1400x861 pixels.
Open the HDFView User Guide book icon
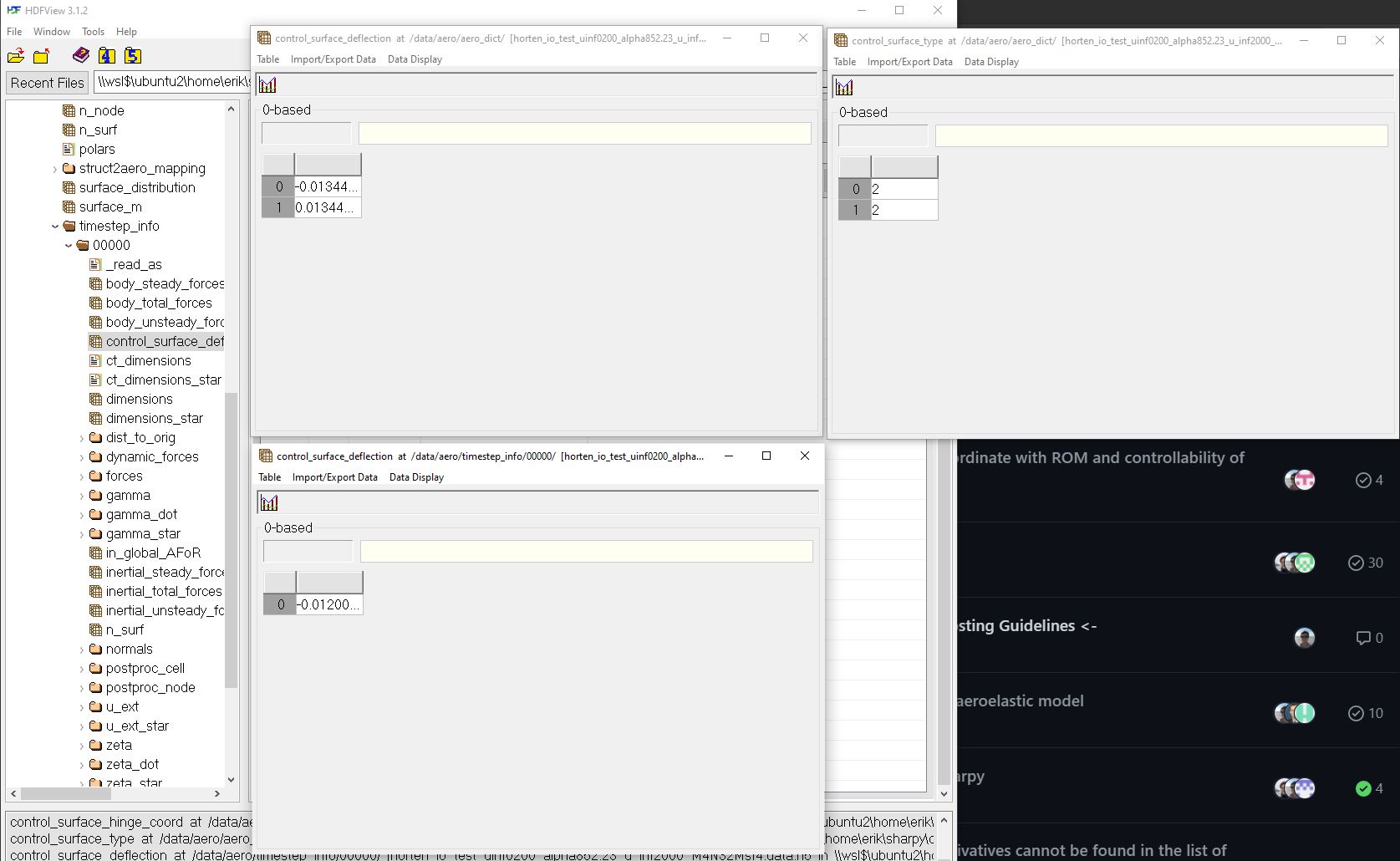(80, 55)
